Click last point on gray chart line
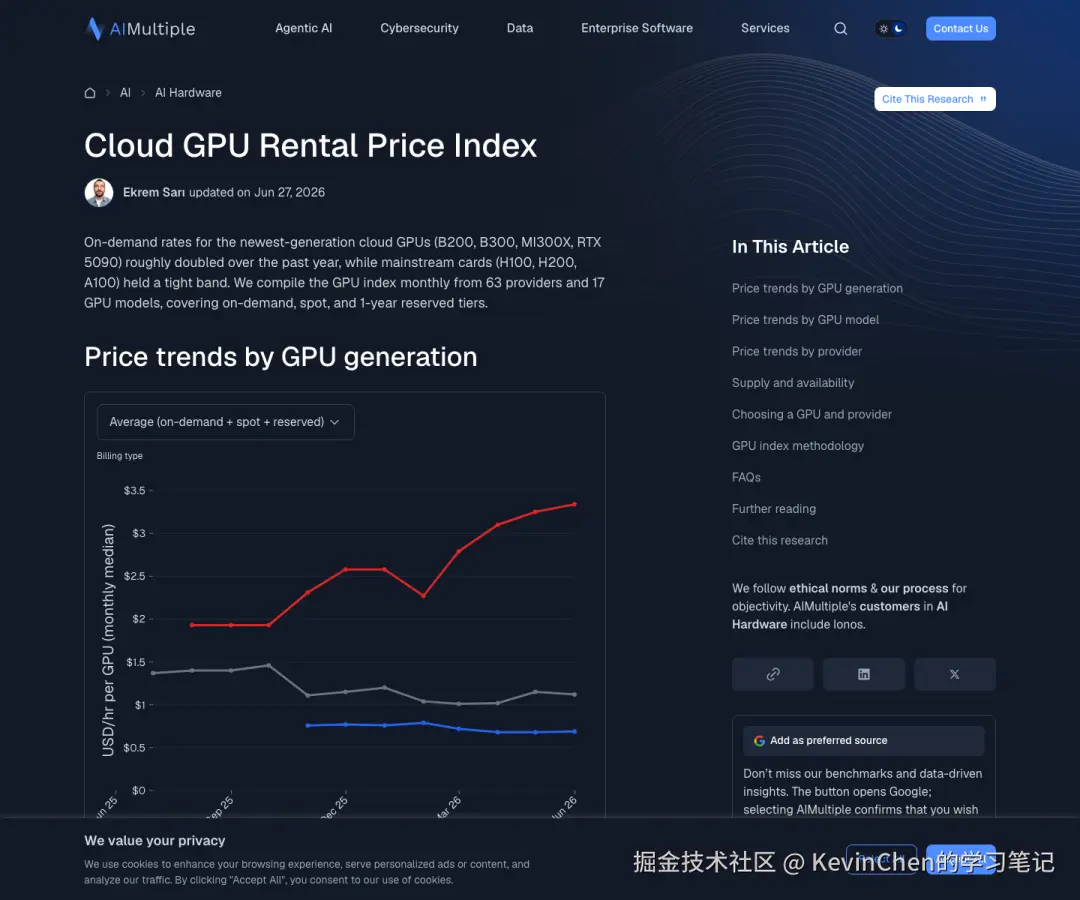The width and height of the screenshot is (1080, 900). [x=574, y=694]
